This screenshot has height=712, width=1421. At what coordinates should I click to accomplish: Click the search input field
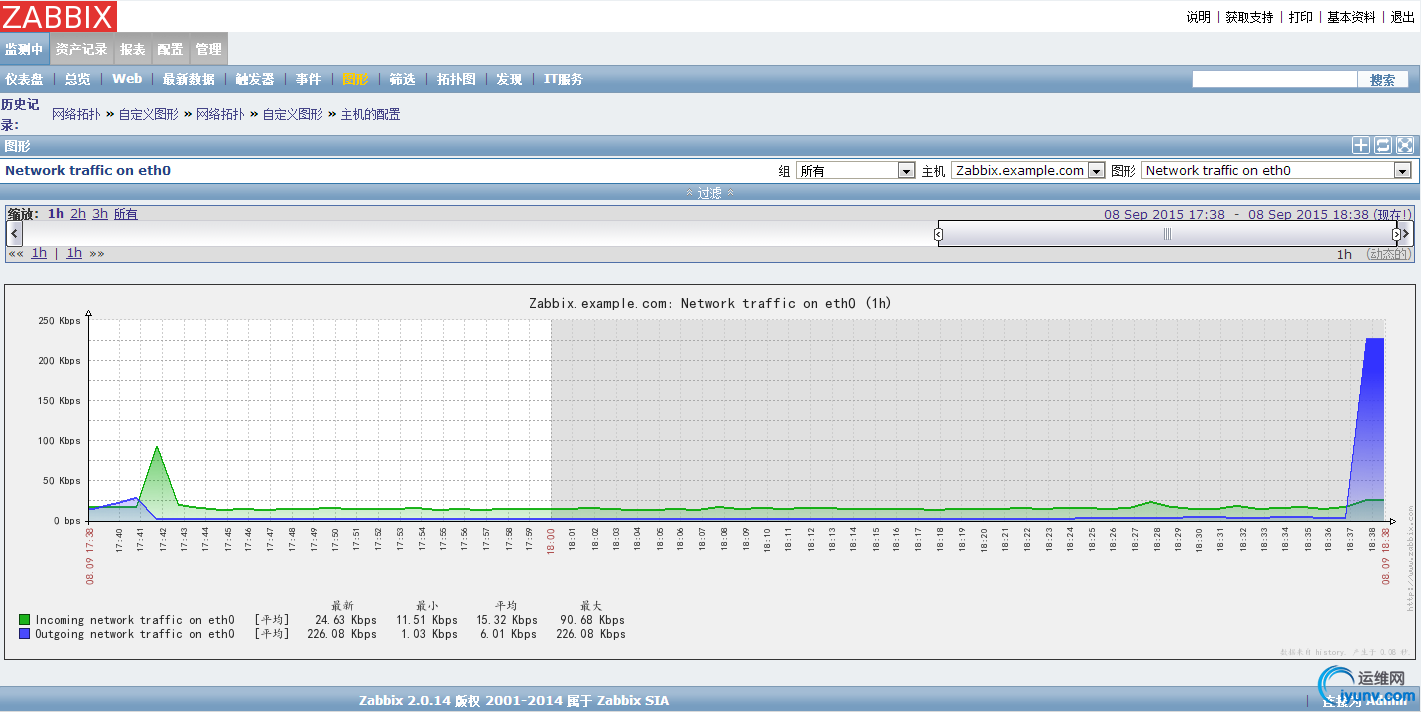coord(1274,80)
